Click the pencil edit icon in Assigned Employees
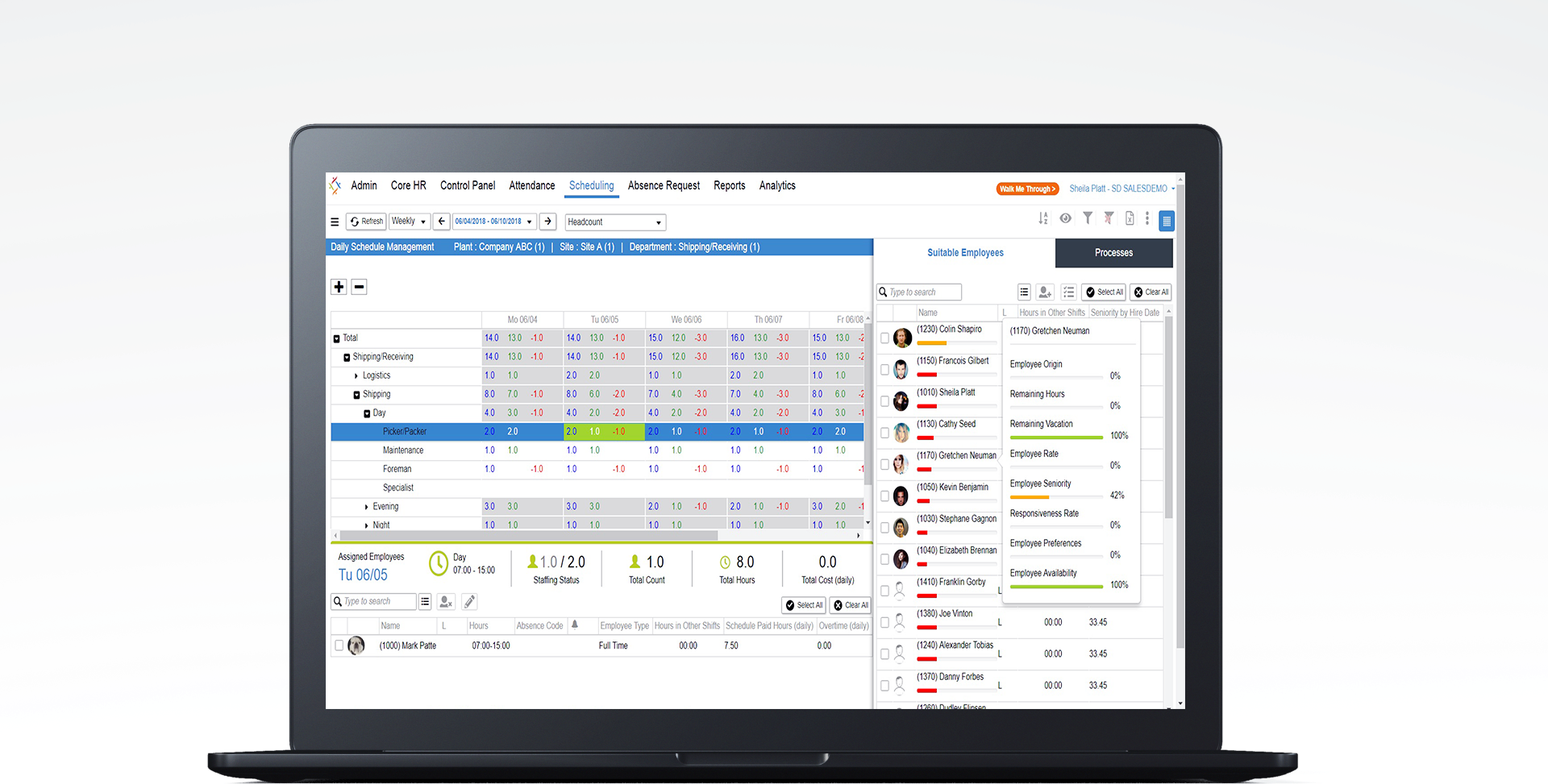 pyautogui.click(x=469, y=602)
